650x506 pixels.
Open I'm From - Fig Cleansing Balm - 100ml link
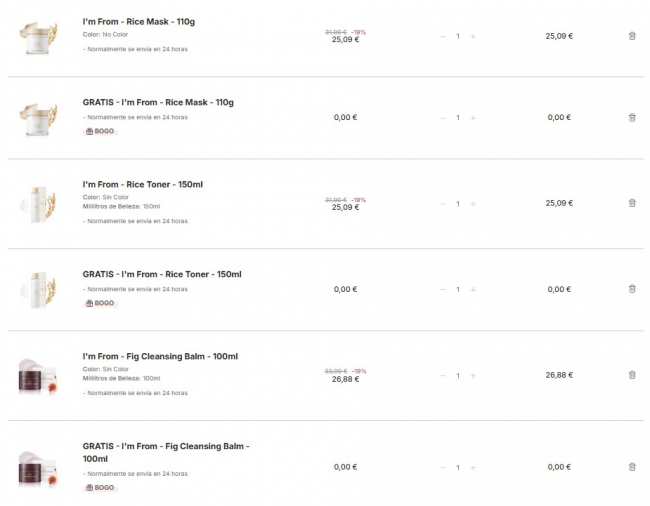pos(160,356)
